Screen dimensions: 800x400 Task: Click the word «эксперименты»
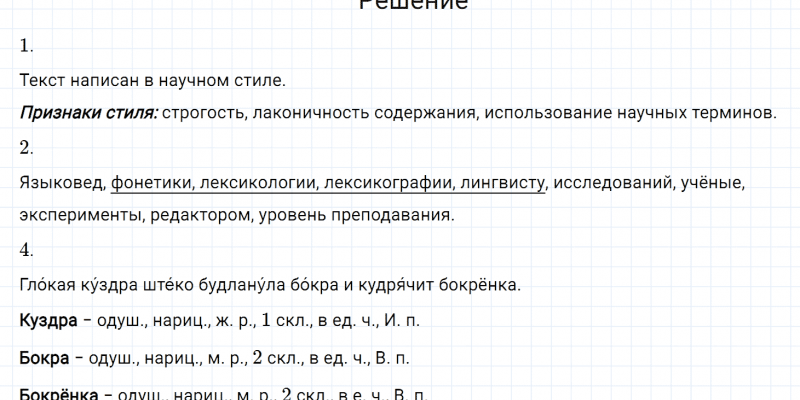click(x=78, y=215)
